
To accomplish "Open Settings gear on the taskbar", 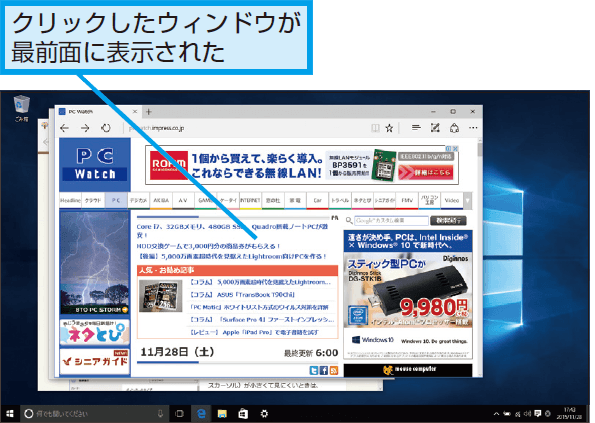I will click(264, 414).
